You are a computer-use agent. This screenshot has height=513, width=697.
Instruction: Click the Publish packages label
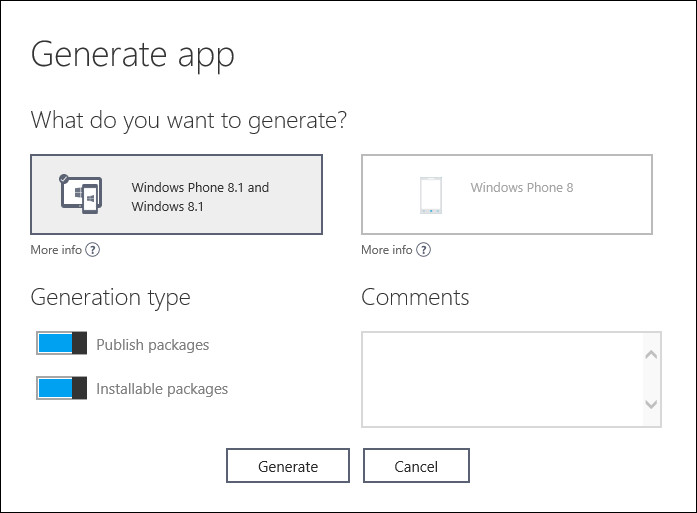point(152,345)
